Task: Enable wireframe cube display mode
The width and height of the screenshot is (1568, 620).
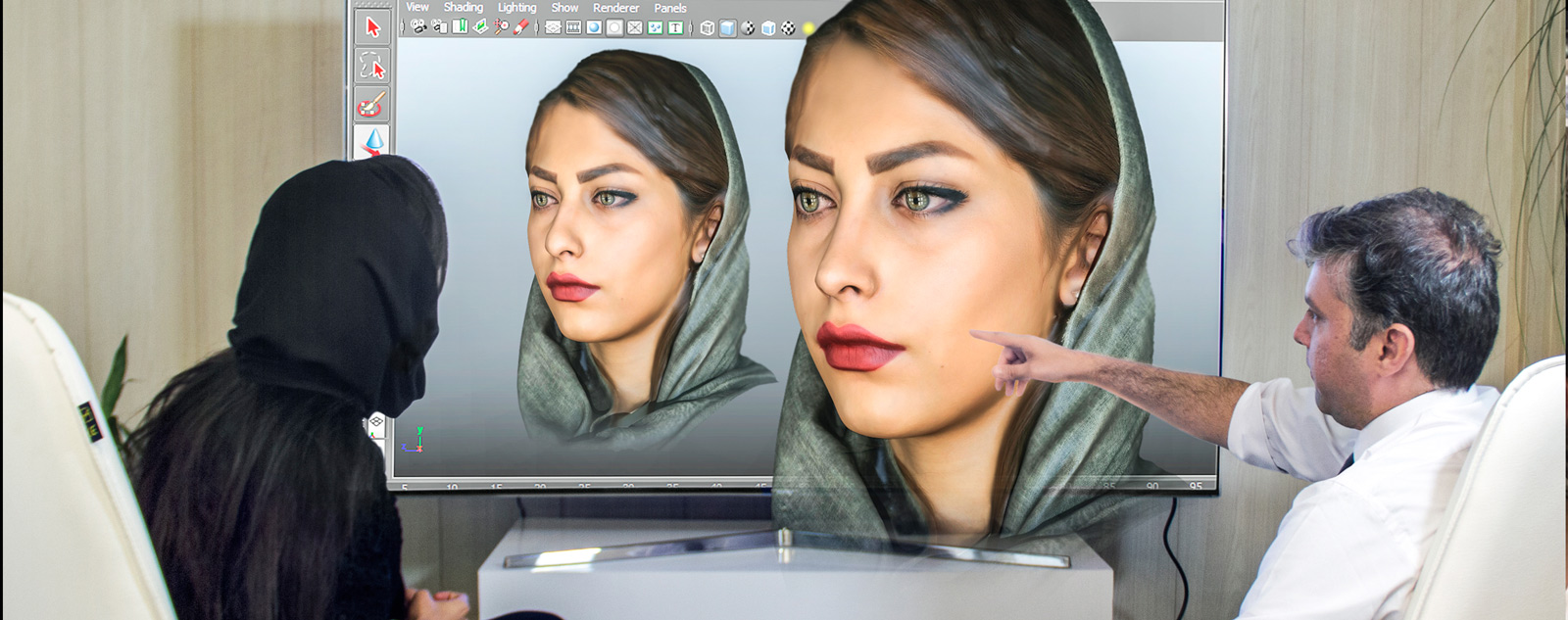Action: click(707, 28)
